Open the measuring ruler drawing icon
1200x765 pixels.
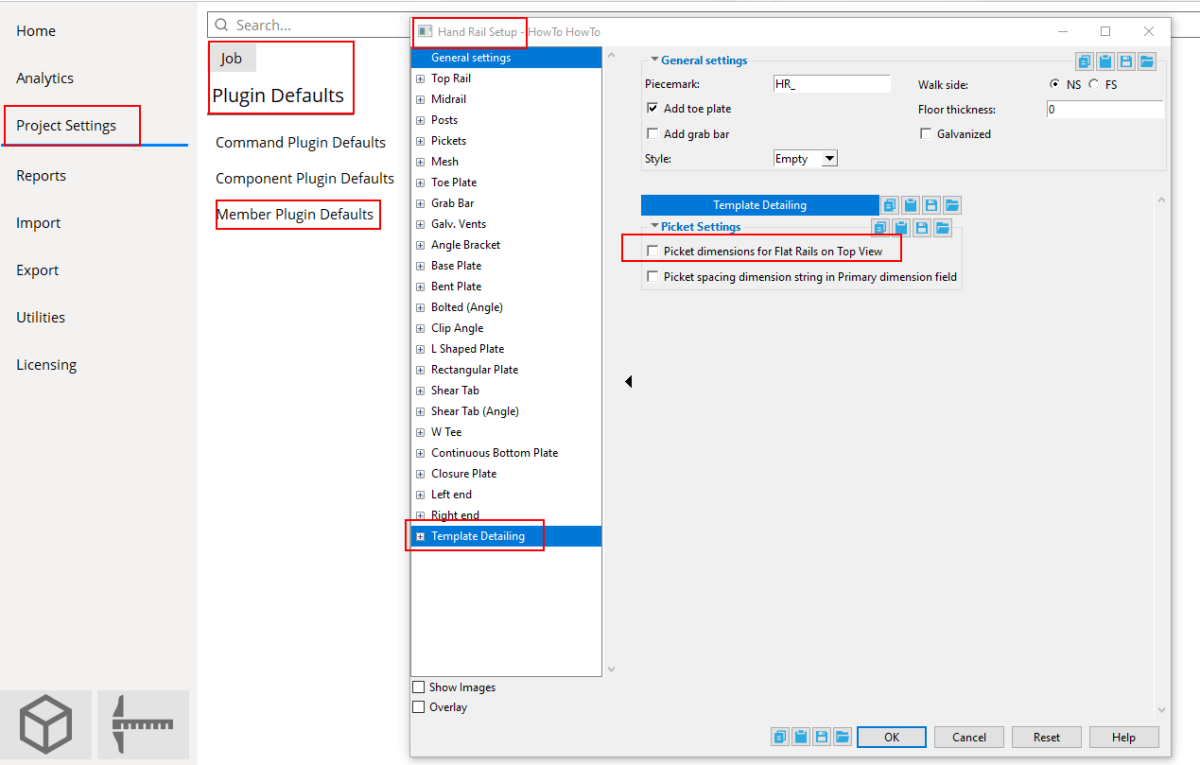[x=143, y=724]
